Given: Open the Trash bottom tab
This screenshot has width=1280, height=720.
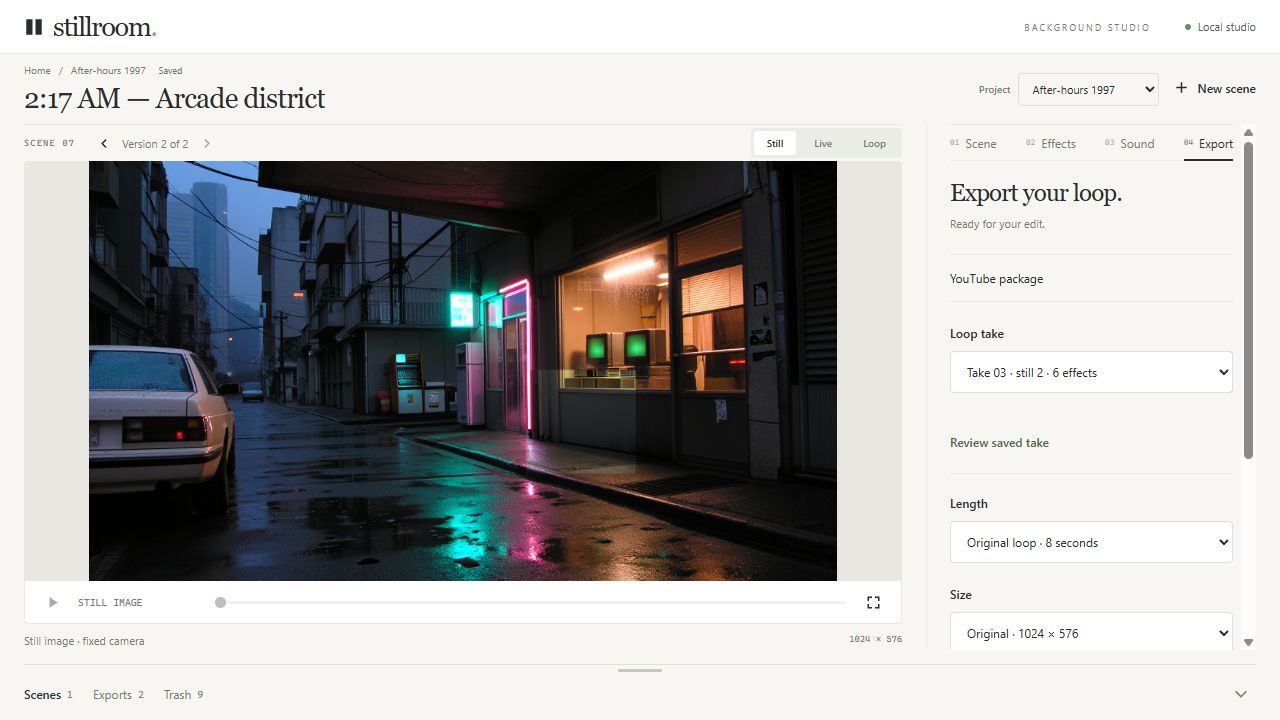Looking at the screenshot, I should pos(183,694).
